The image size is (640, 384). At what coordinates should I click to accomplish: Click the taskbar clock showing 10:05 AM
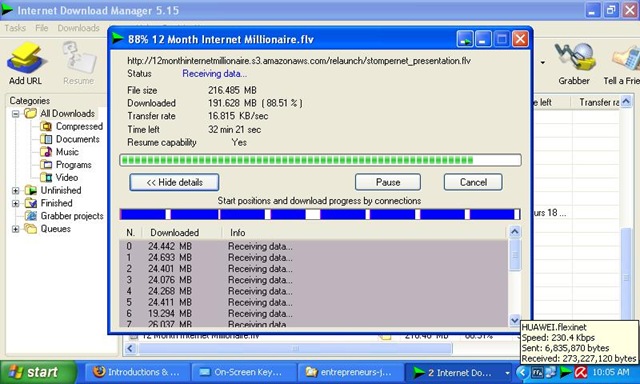[611, 372]
